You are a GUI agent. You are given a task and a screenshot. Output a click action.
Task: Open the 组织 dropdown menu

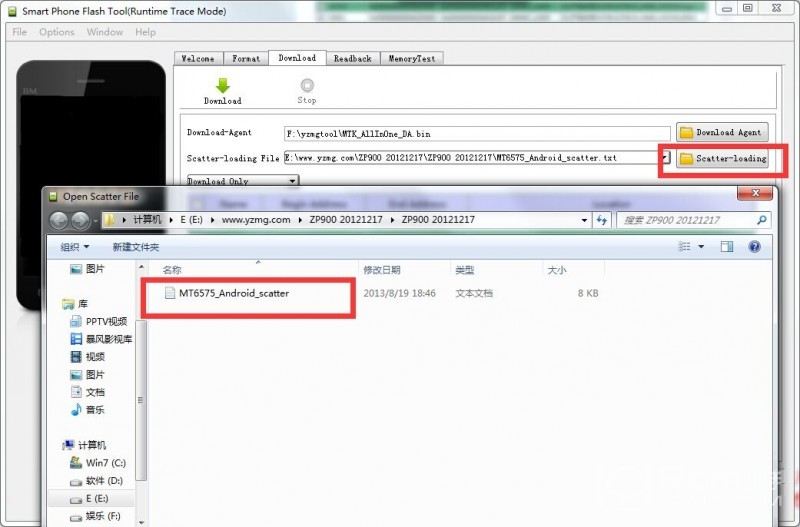tap(74, 247)
